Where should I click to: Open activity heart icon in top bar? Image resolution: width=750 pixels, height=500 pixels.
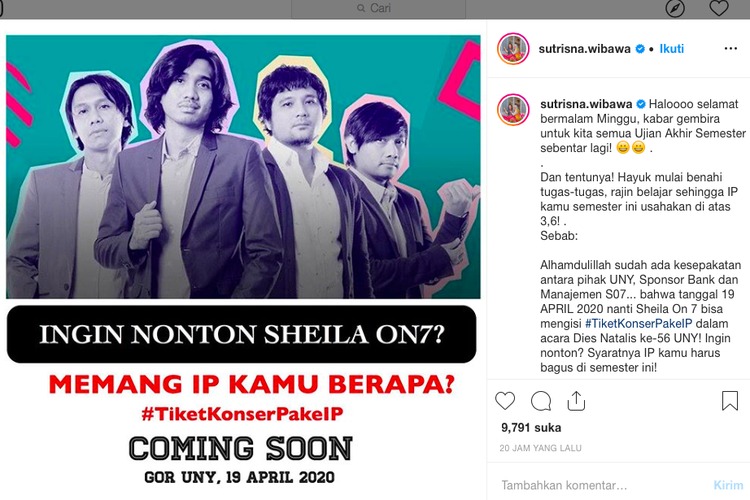coord(718,8)
